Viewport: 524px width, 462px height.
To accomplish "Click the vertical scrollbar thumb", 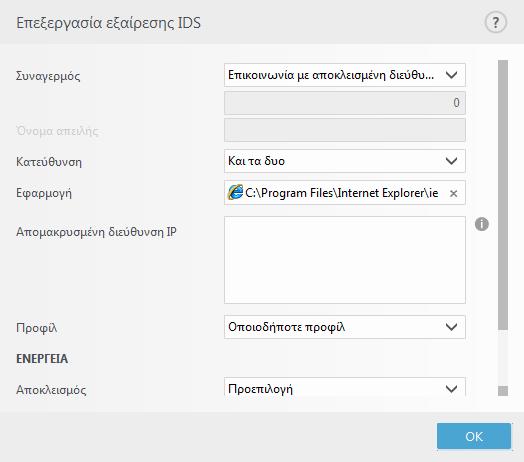I will (x=503, y=195).
